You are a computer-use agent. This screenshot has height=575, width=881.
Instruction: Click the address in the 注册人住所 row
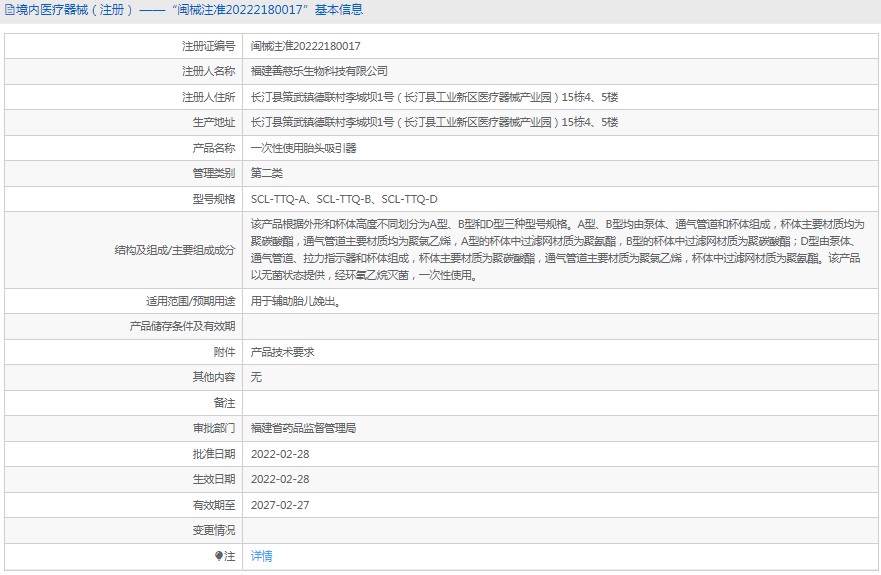point(434,97)
